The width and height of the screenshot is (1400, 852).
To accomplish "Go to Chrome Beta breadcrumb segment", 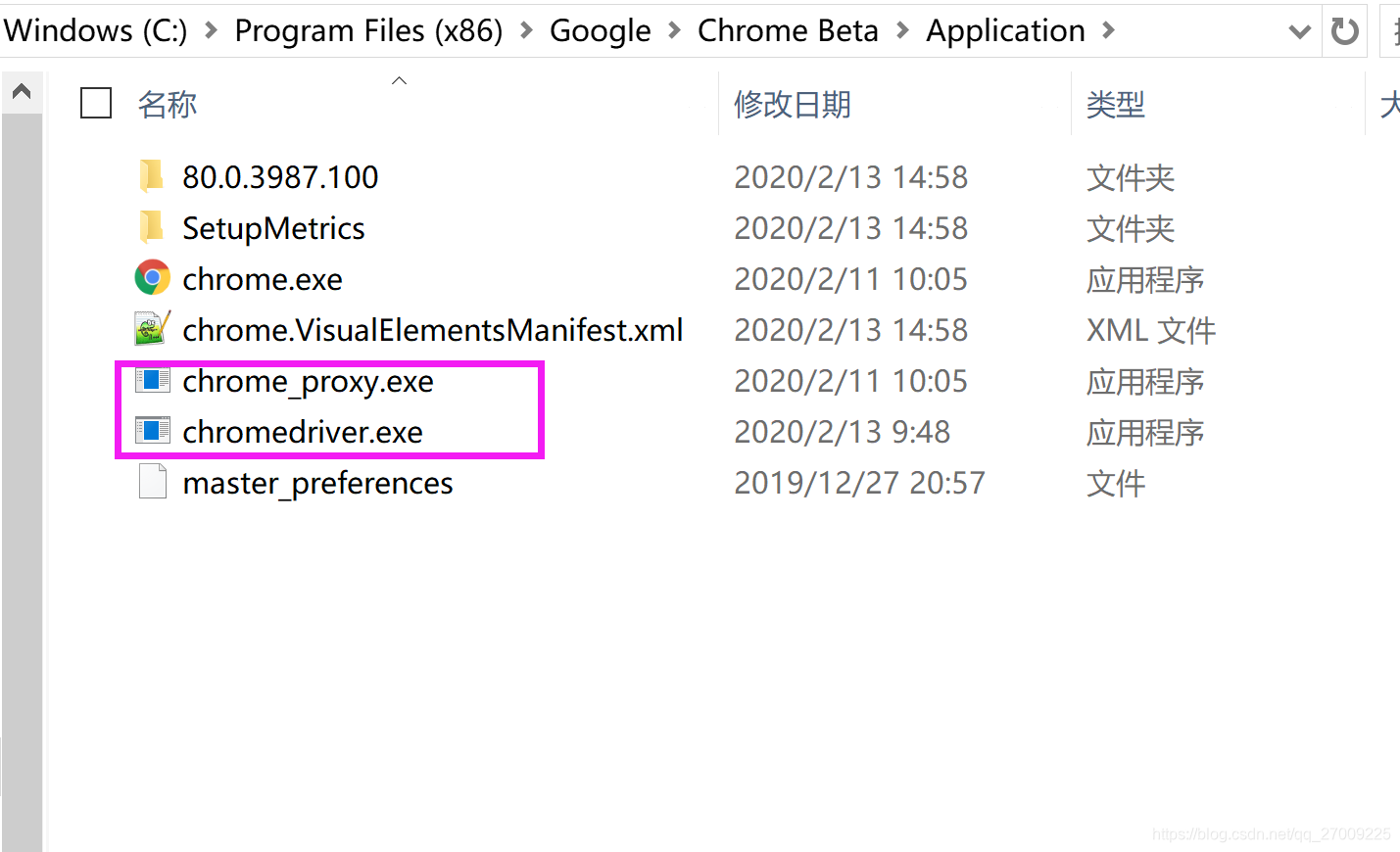I will click(x=788, y=31).
